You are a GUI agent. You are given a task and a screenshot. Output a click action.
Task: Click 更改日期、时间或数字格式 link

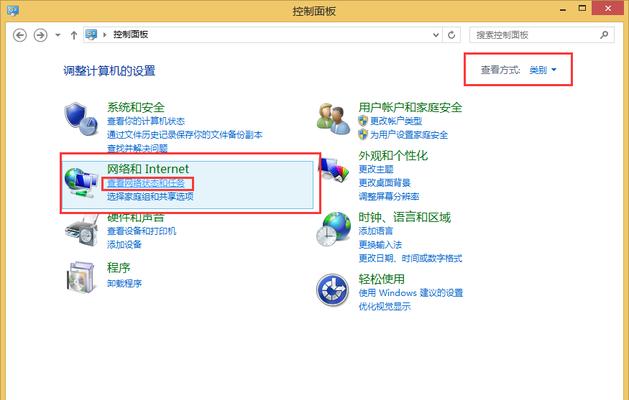[x=410, y=258]
